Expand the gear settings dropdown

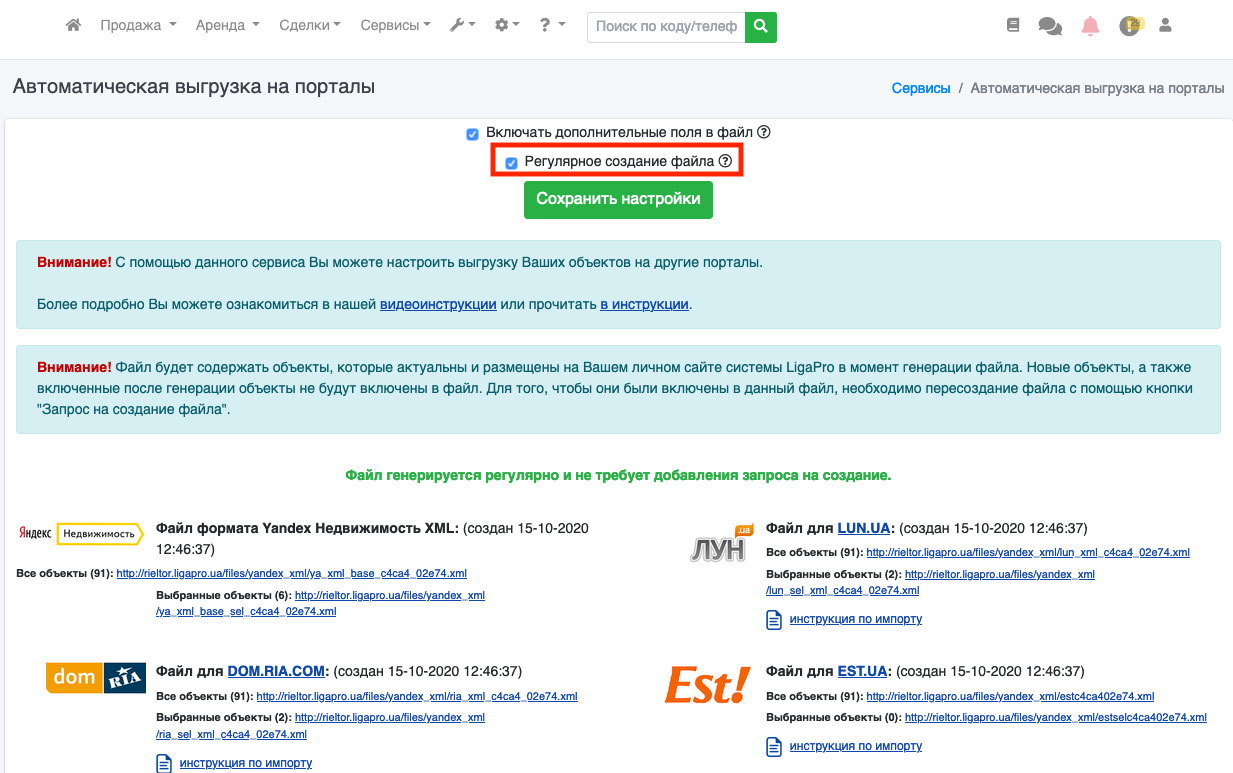[x=507, y=26]
